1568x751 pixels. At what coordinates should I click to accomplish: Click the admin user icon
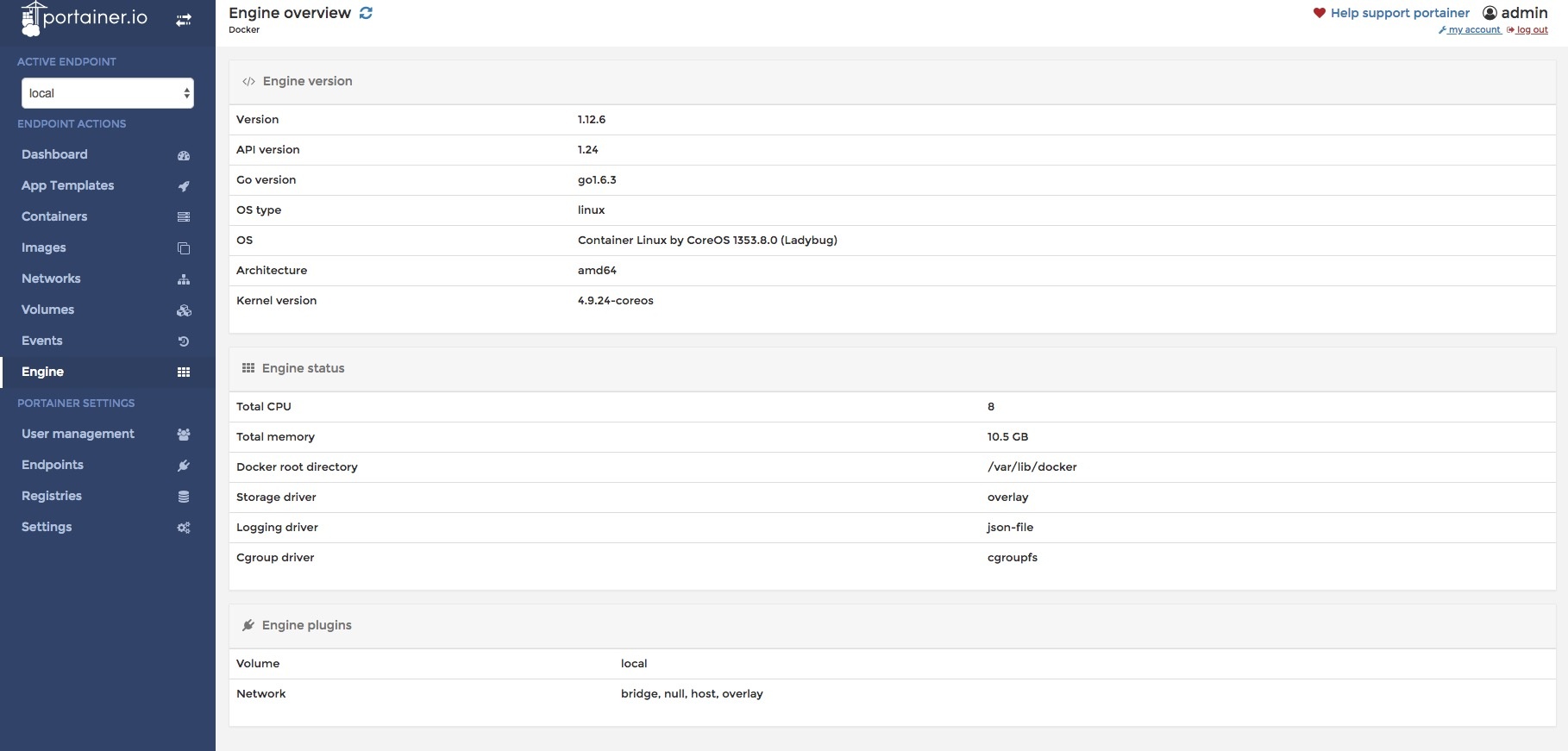tap(1490, 13)
